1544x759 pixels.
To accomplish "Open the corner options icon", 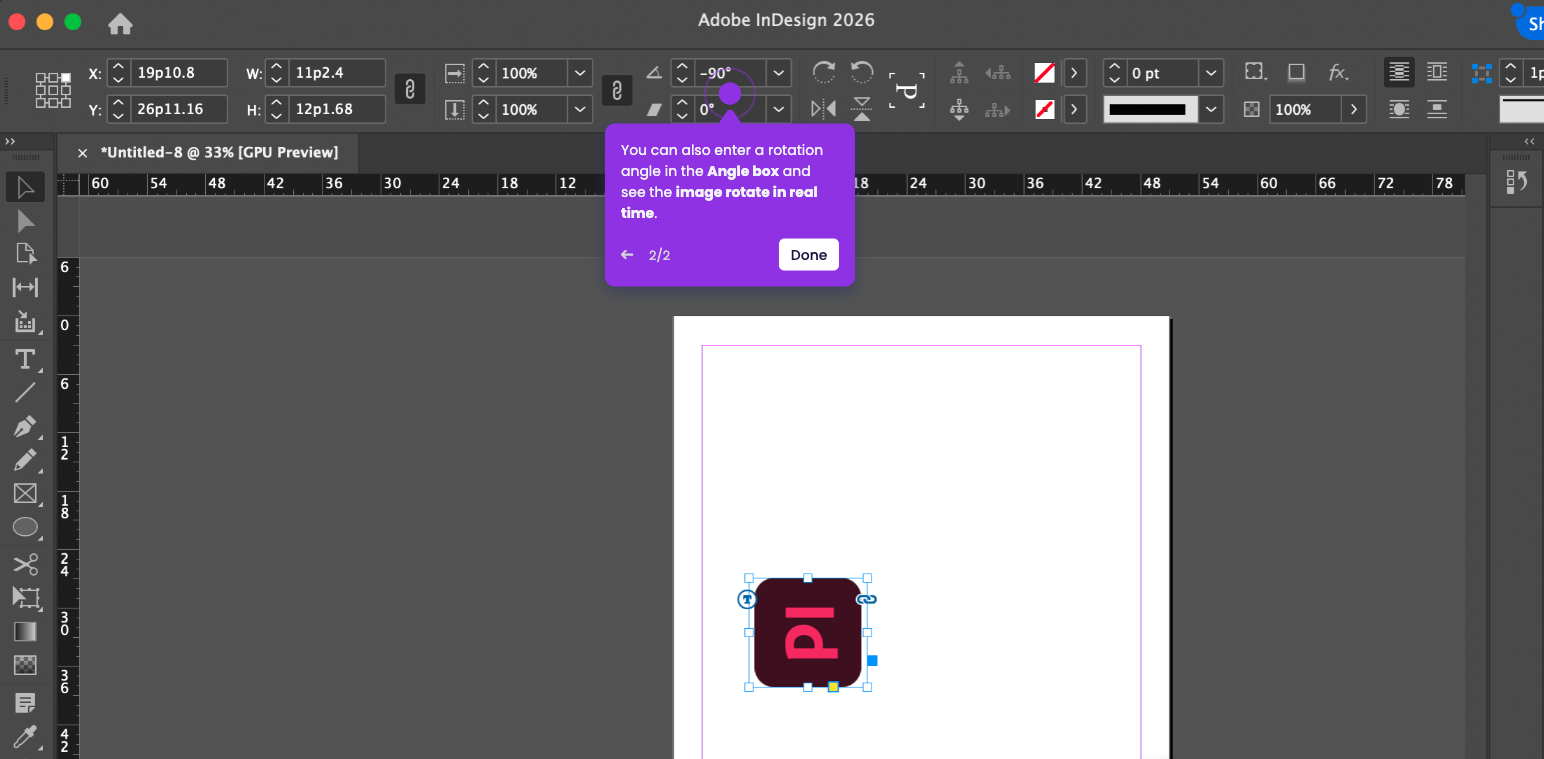I will pyautogui.click(x=1254, y=72).
